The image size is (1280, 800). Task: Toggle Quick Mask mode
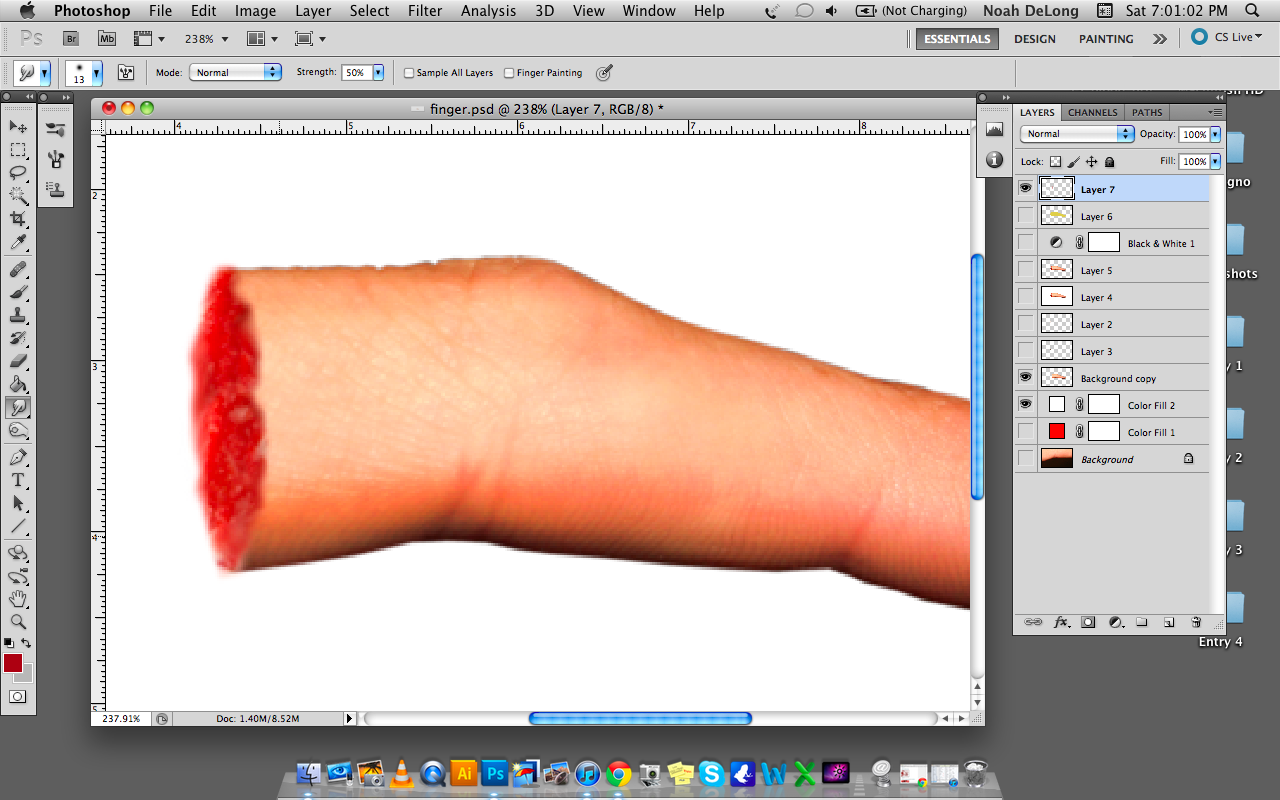[18, 696]
